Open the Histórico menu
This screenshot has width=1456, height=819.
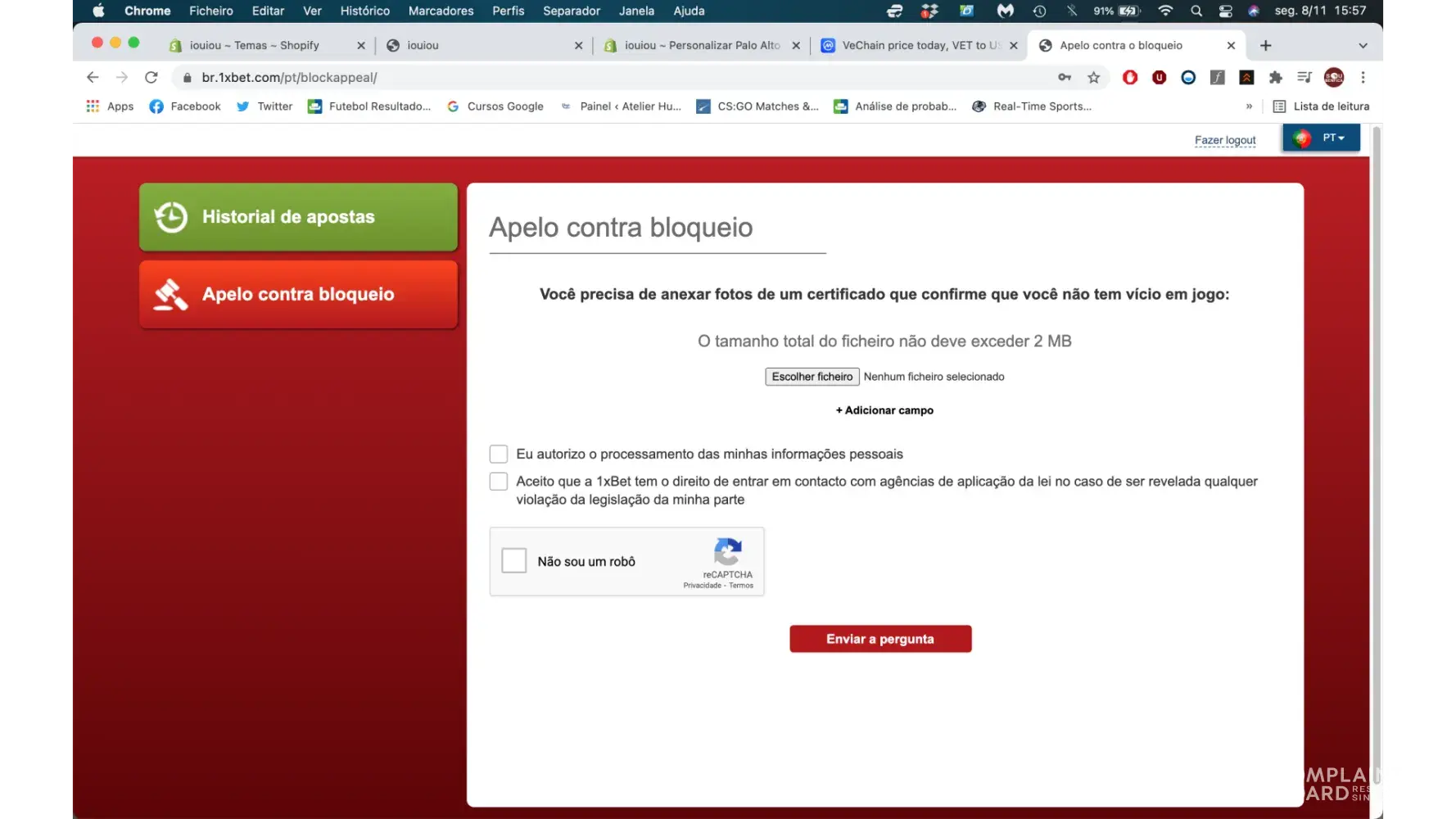click(365, 11)
